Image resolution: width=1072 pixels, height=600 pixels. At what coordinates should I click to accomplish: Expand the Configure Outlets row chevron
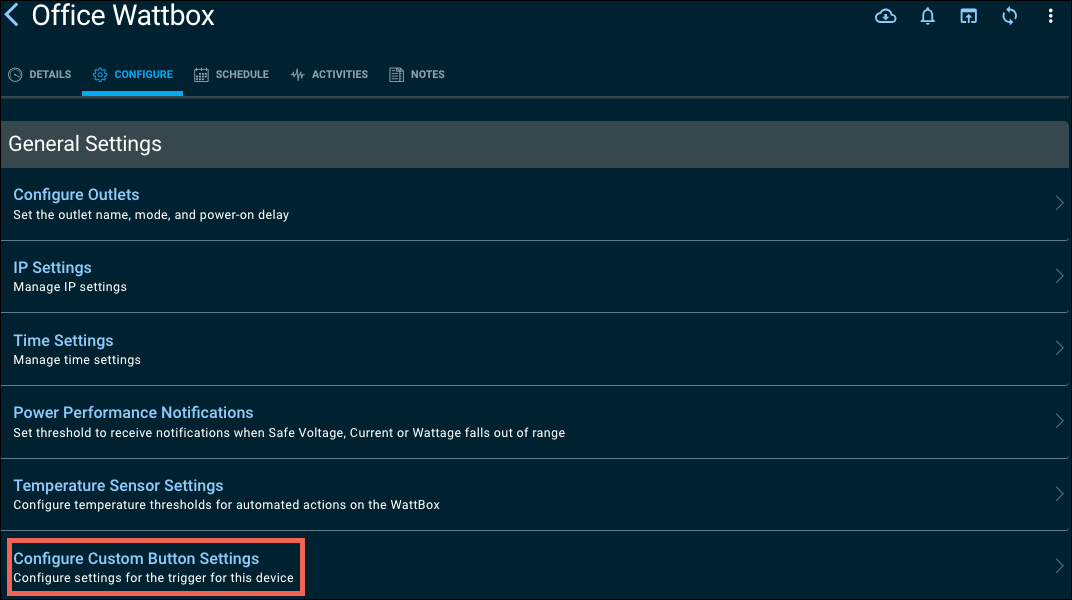(x=1059, y=203)
